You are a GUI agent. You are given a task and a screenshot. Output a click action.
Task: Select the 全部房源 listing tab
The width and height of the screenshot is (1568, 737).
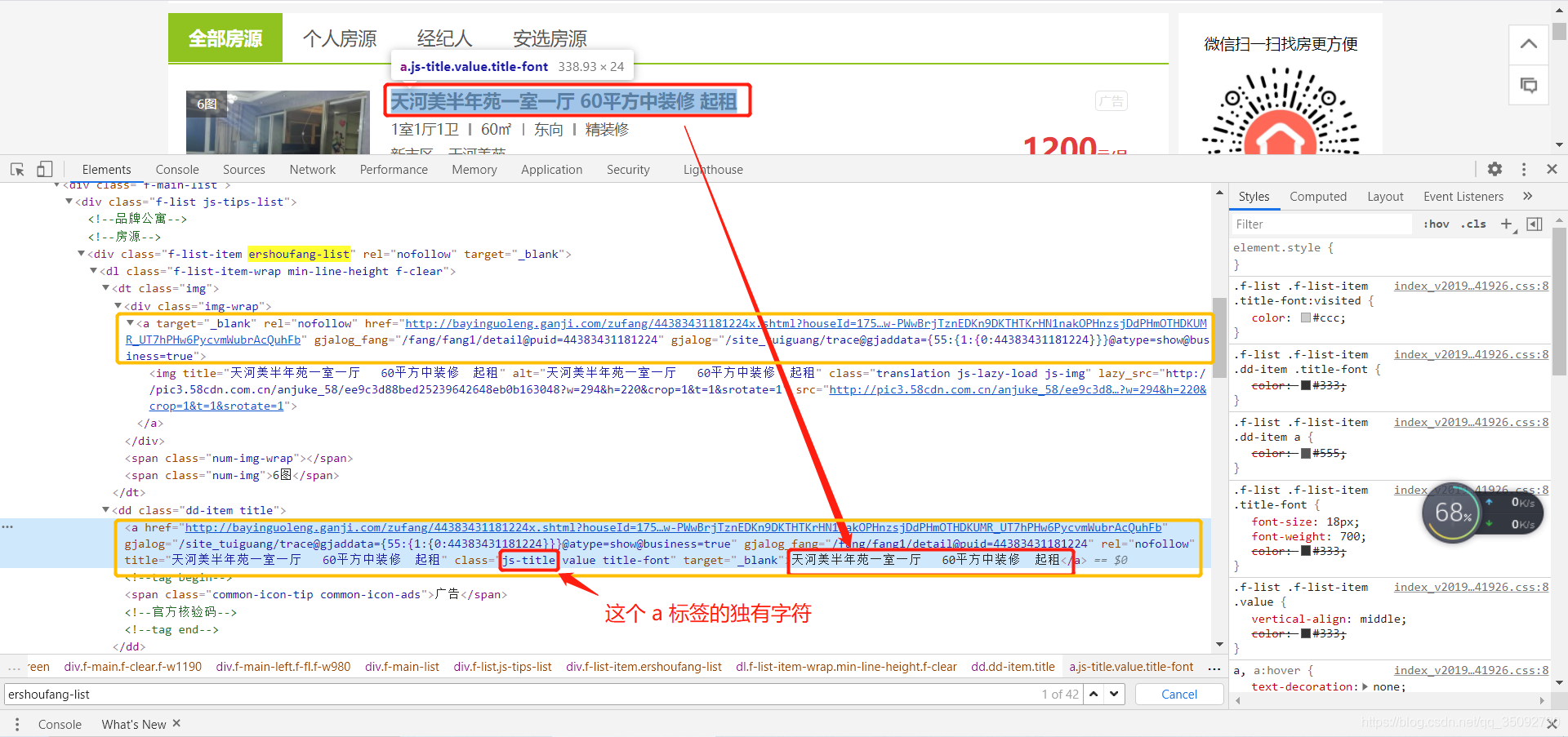coord(225,38)
